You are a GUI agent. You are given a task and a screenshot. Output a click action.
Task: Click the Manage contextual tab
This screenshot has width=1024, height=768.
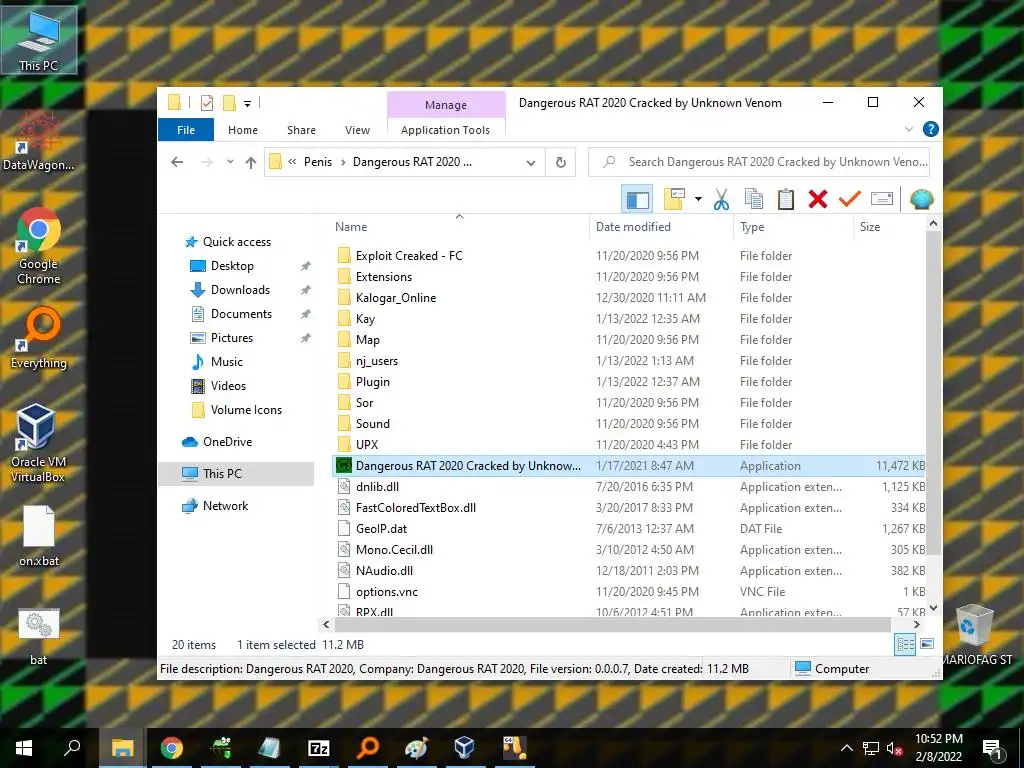[446, 104]
